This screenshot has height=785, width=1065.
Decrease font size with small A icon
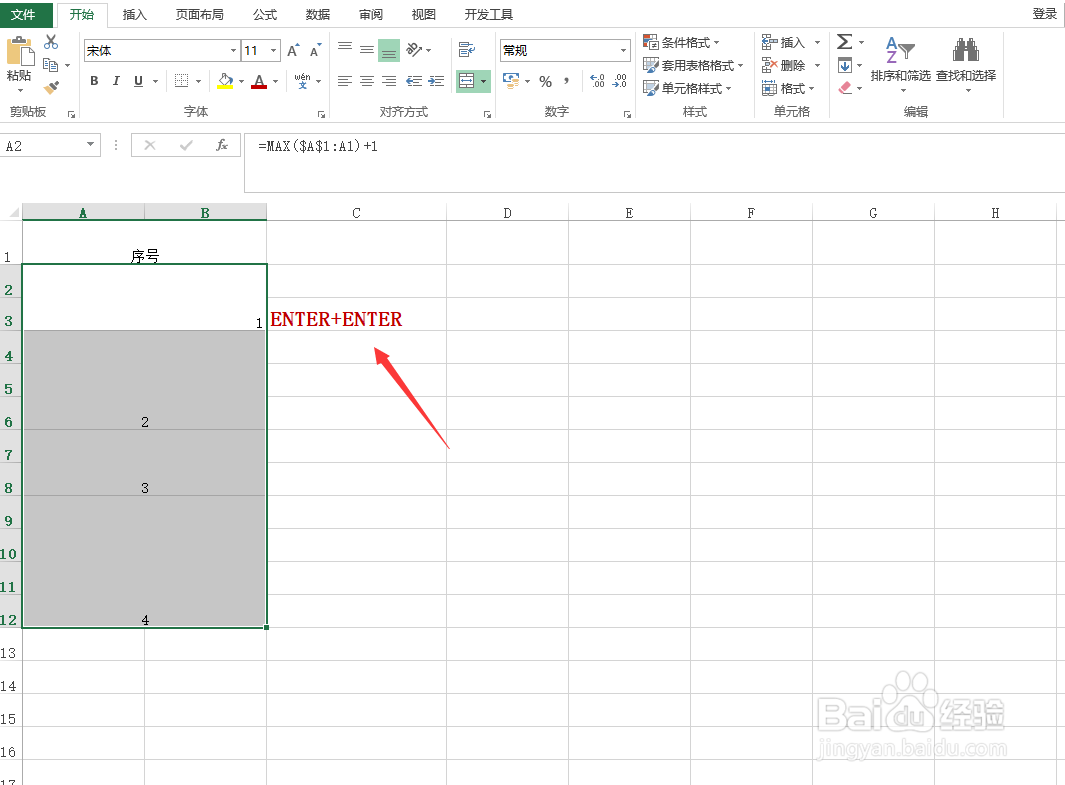315,50
